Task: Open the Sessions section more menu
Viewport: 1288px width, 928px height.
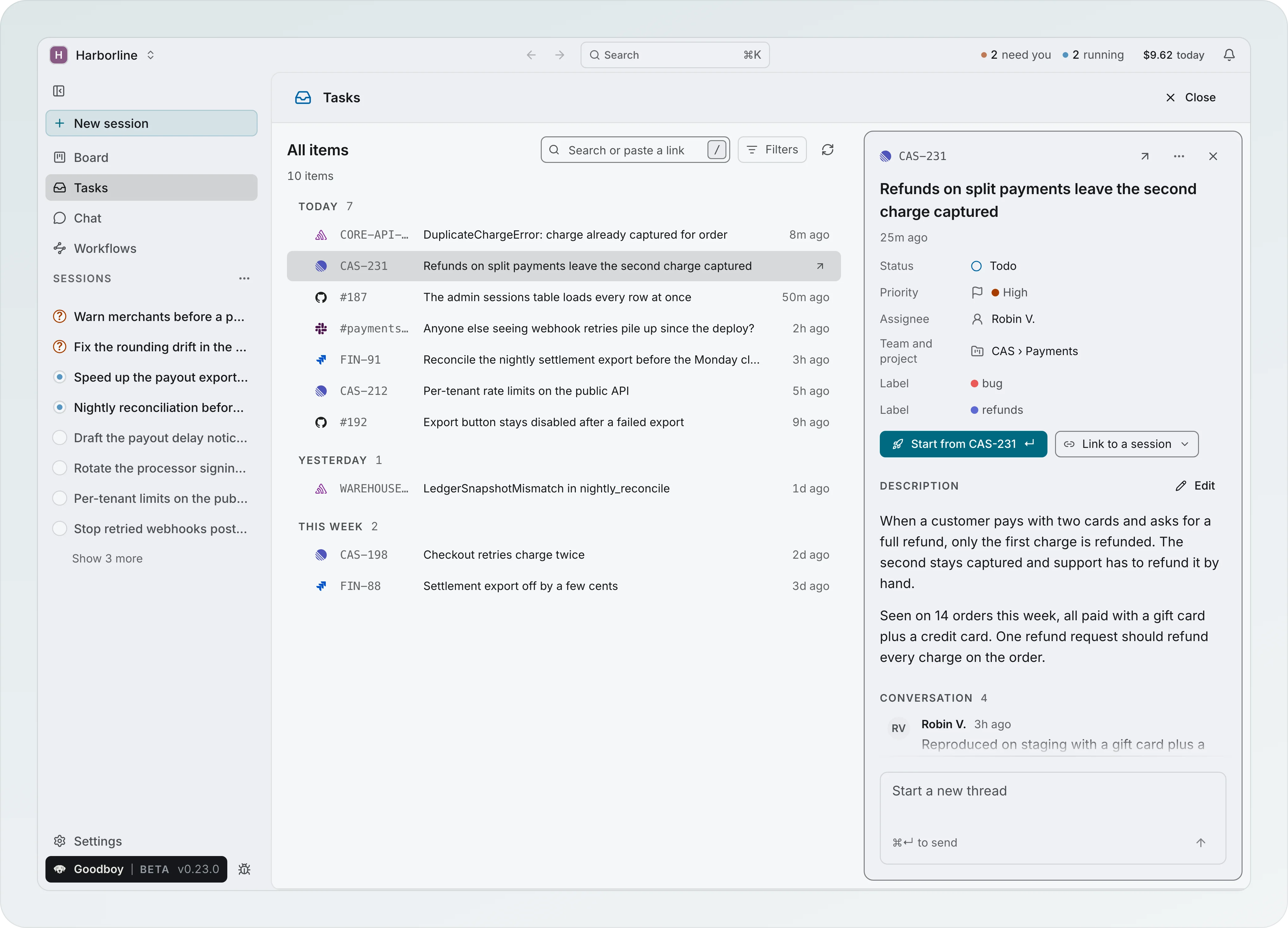Action: [x=244, y=278]
